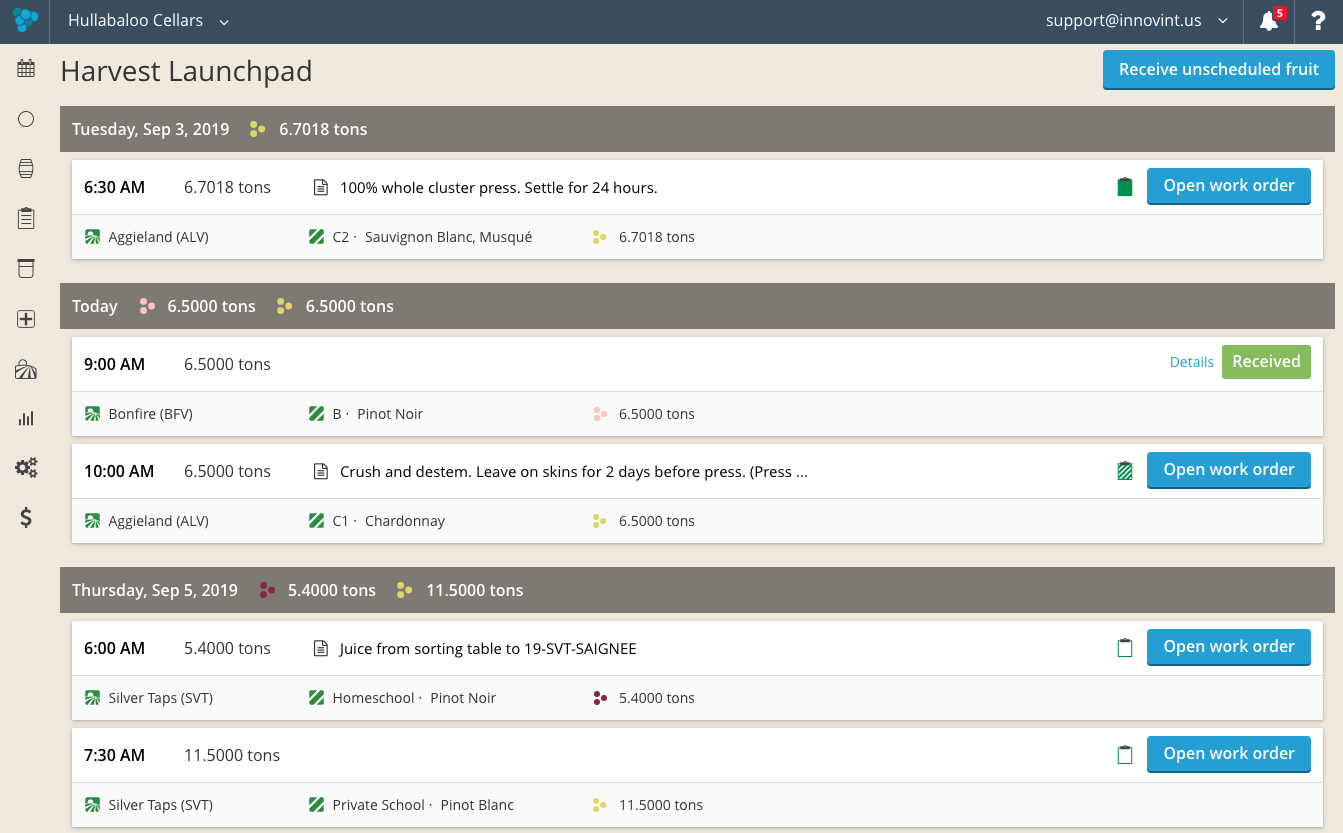Click the 7:30 AM time label
This screenshot has width=1343, height=833.
114,755
